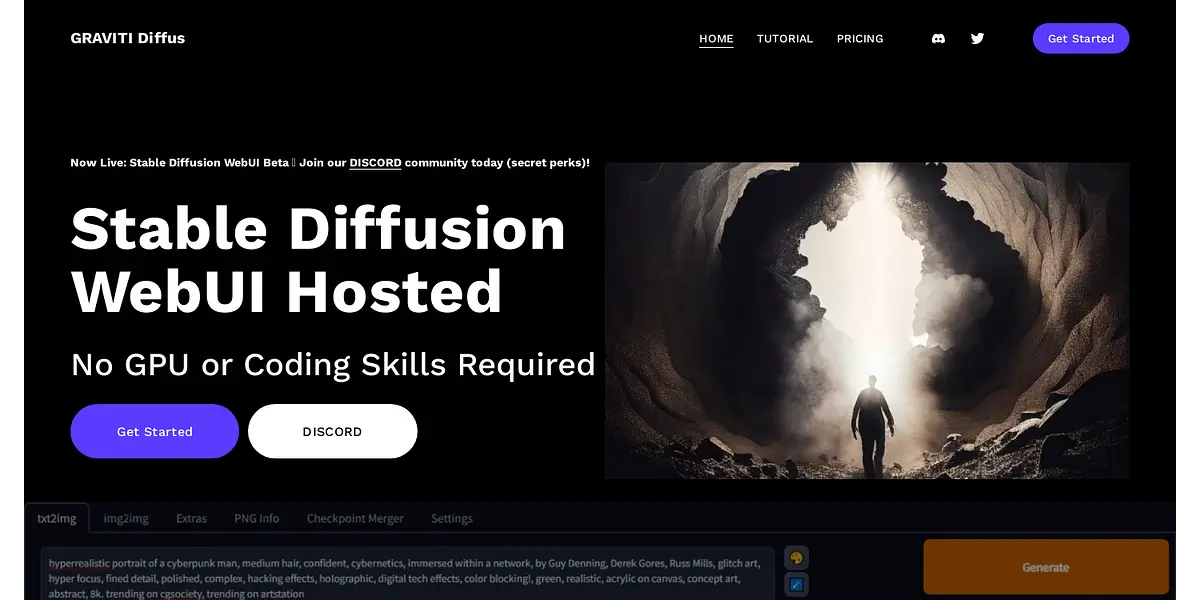Image resolution: width=1200 pixels, height=600 pixels.
Task: Open the Settings tab
Action: 452,518
